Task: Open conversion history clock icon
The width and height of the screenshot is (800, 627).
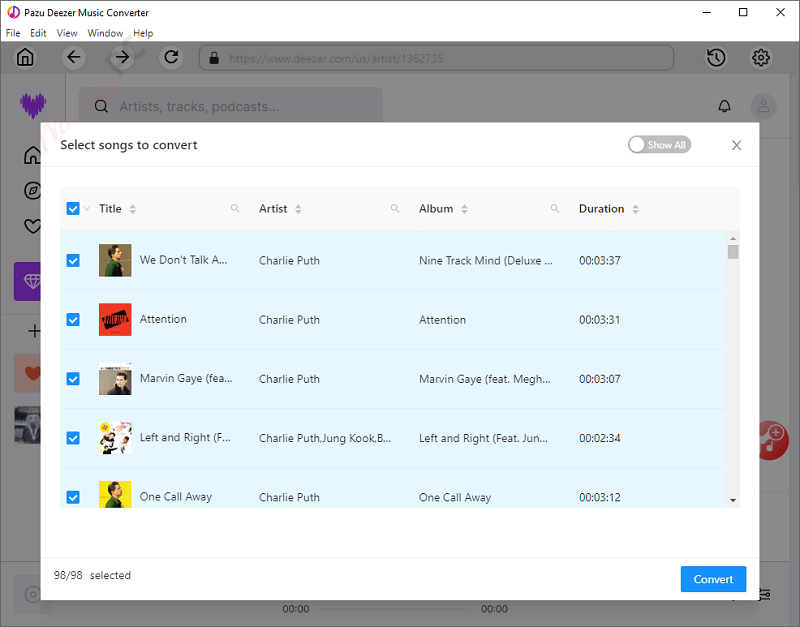Action: [x=716, y=58]
